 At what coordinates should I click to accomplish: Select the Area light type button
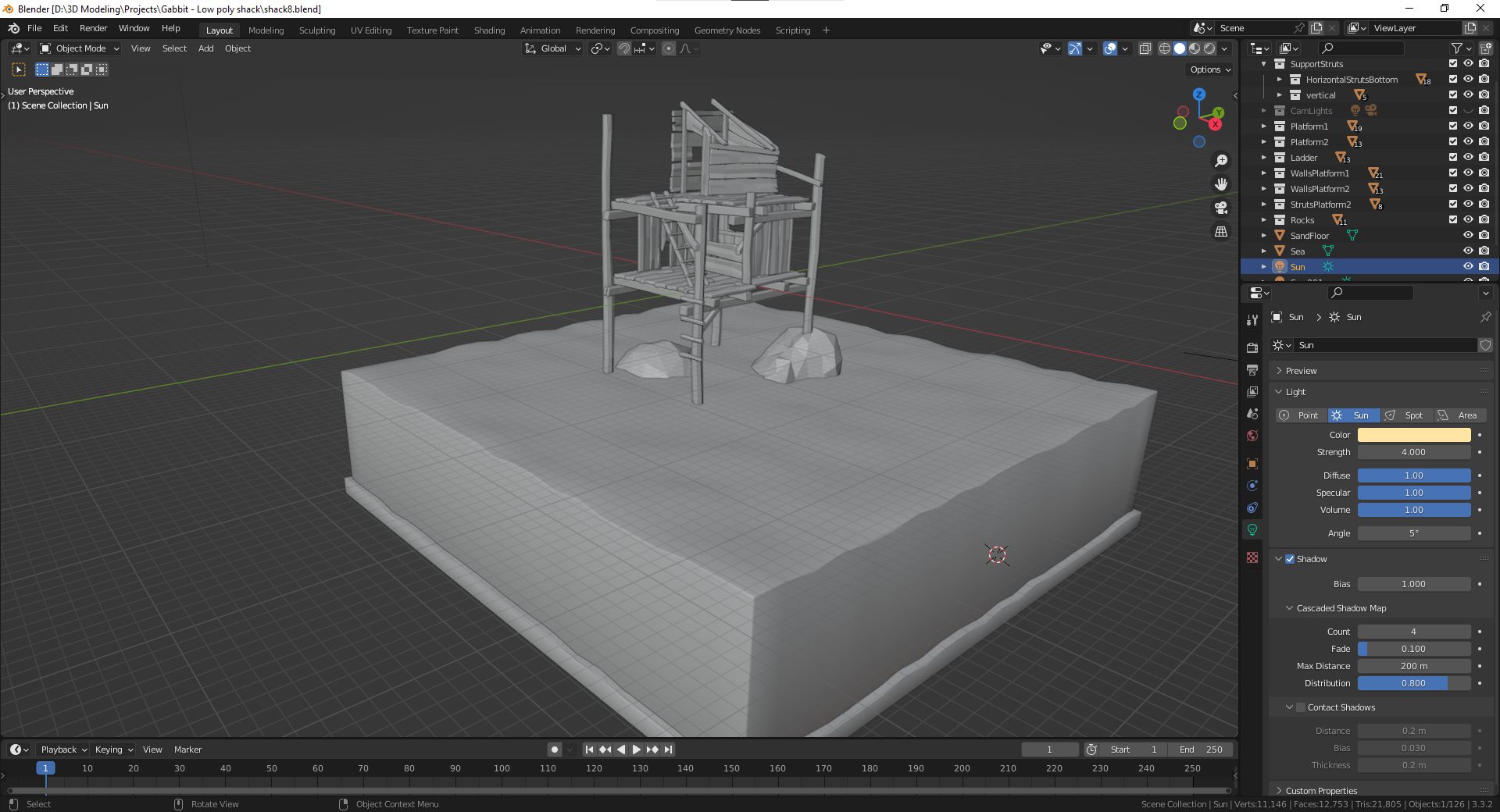(x=1459, y=415)
